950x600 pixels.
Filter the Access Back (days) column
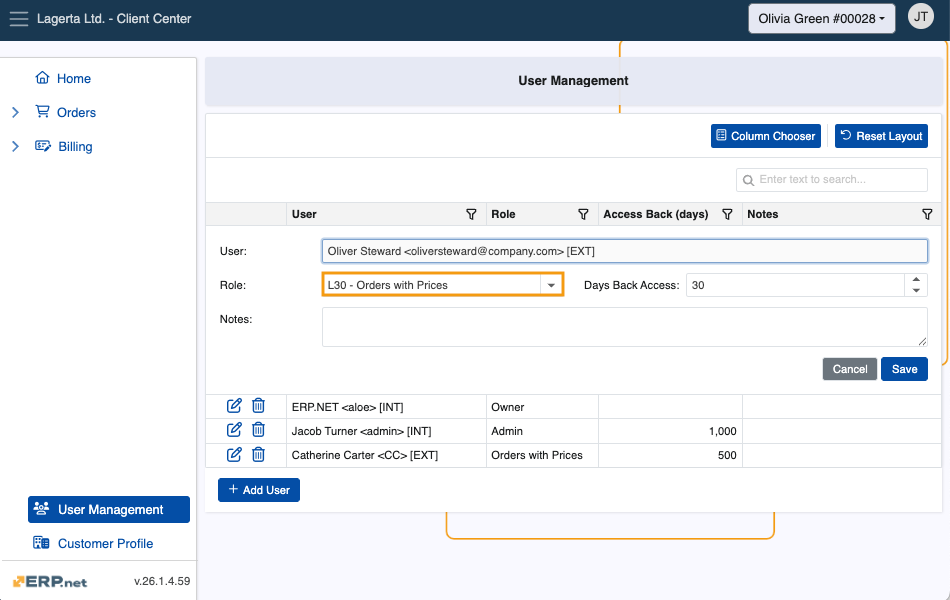point(727,214)
